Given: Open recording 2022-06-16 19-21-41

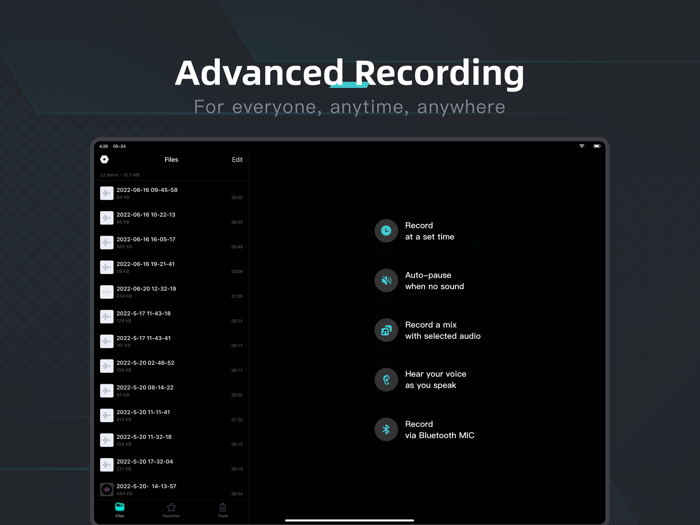Looking at the screenshot, I should point(171,267).
